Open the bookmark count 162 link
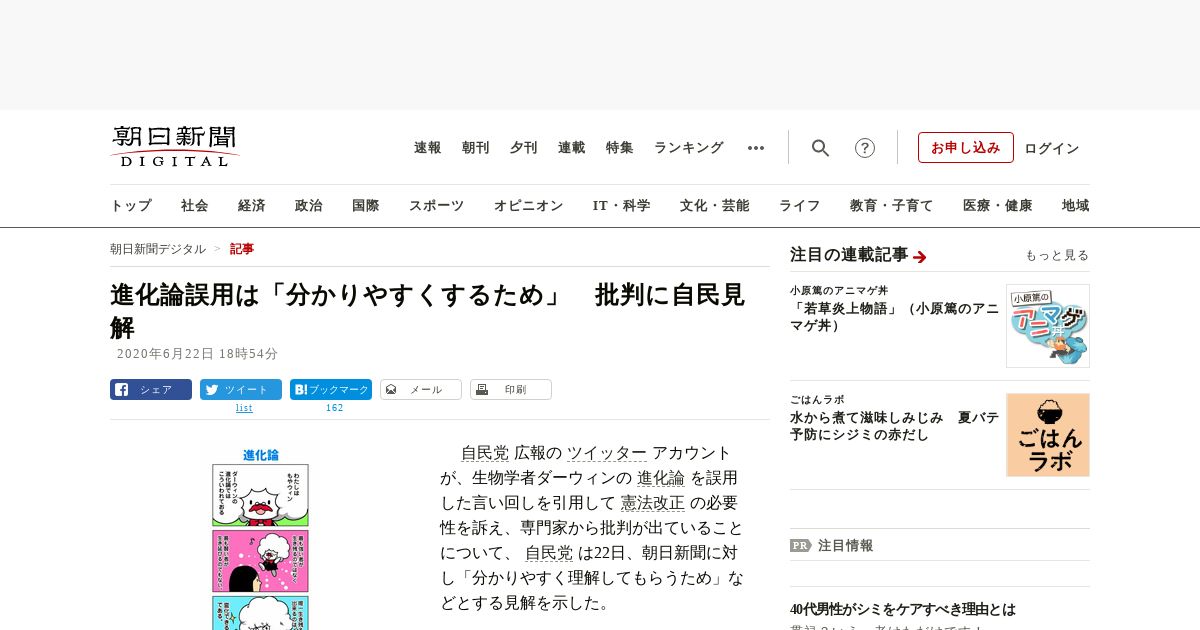Screen dimensions: 1200x630 pos(335,408)
